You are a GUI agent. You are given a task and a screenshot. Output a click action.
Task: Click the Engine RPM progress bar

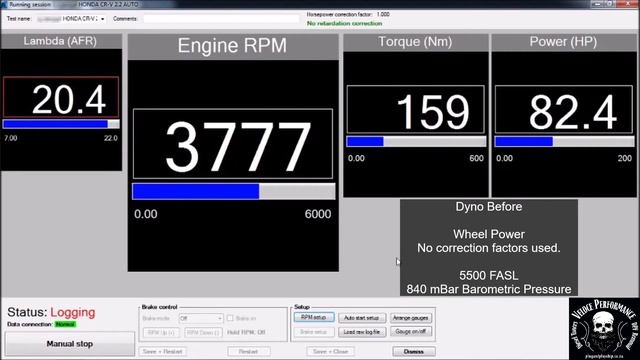coord(233,191)
